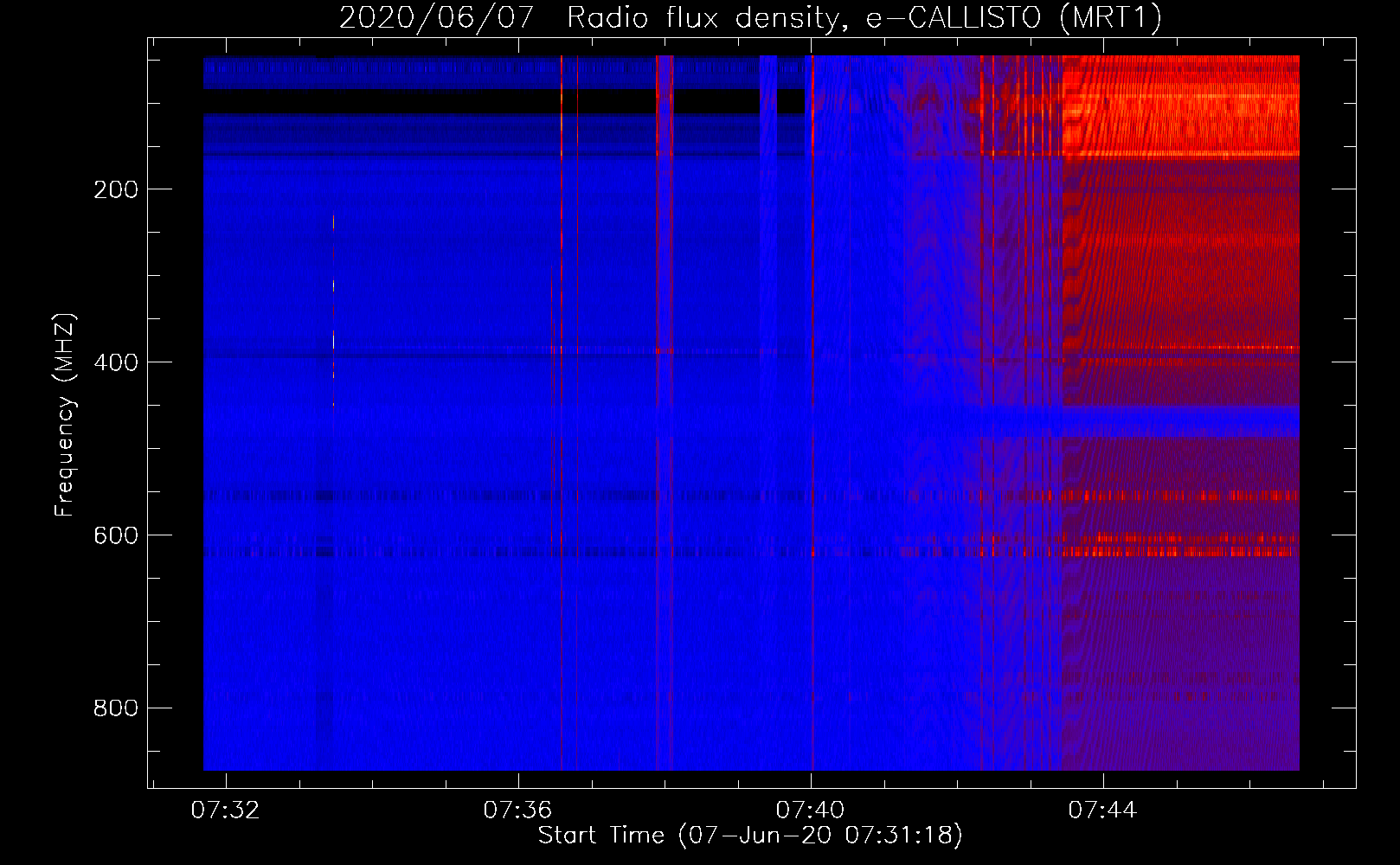Click the 07:40 time tick label

pos(810,811)
